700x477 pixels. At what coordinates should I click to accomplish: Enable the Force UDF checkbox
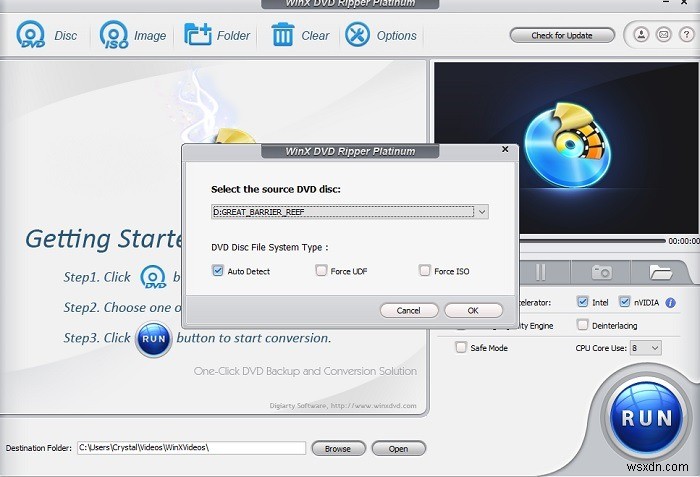pos(321,270)
